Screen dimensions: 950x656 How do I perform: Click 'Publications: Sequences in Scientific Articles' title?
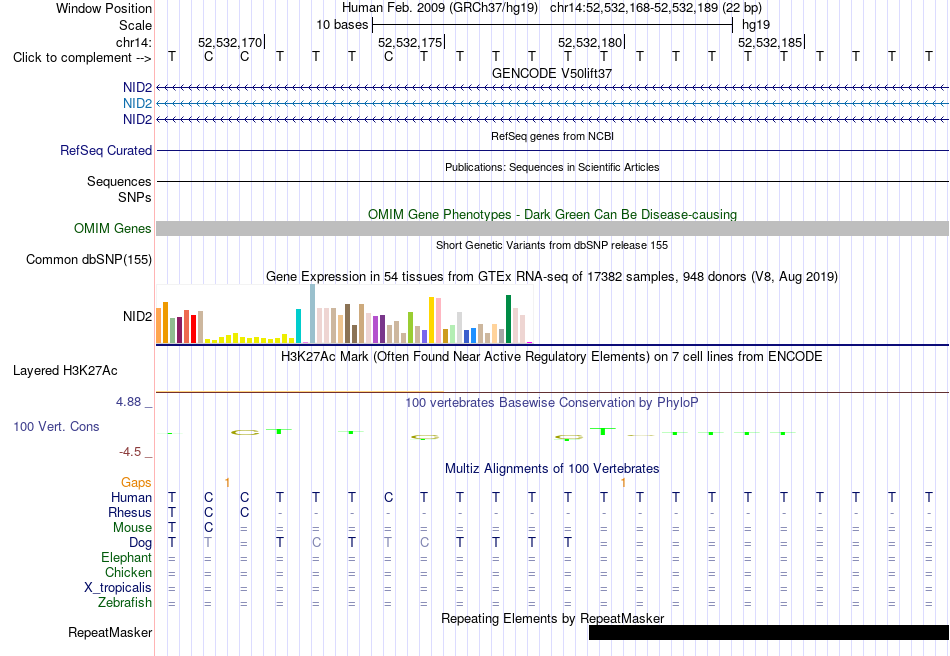[x=552, y=167]
